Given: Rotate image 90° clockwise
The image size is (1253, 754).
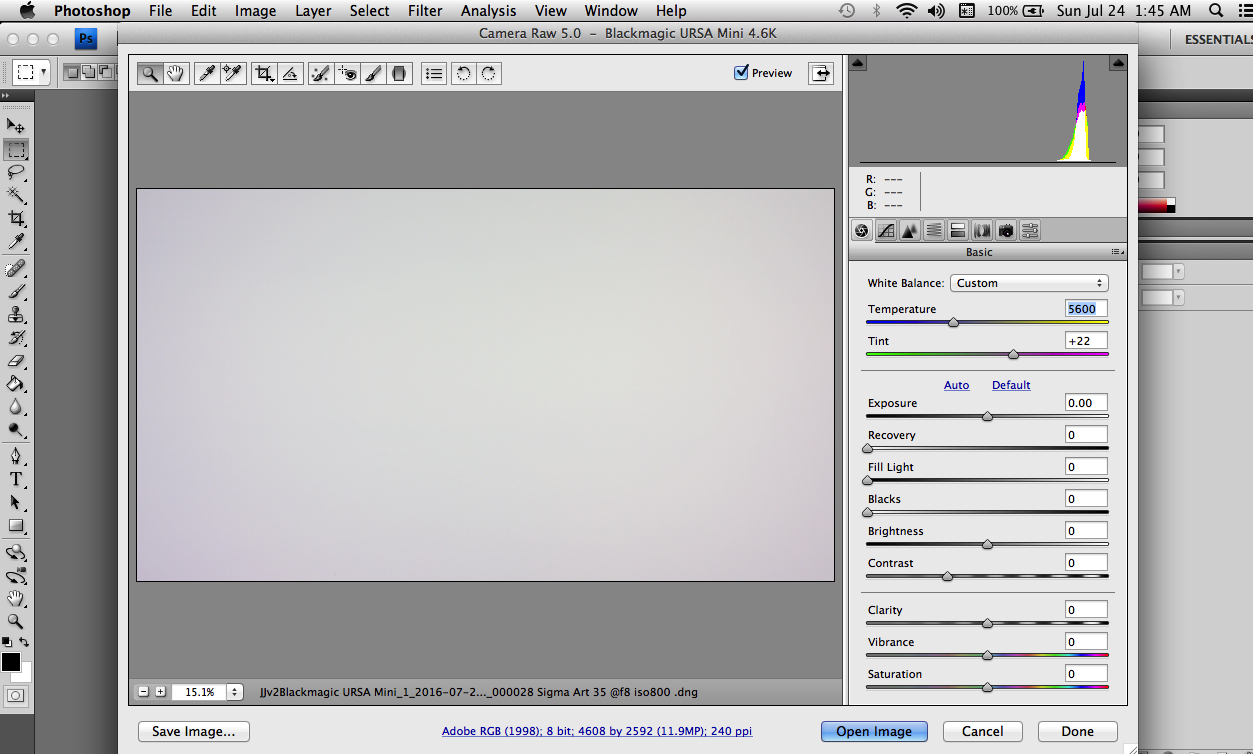Looking at the screenshot, I should tap(488, 73).
